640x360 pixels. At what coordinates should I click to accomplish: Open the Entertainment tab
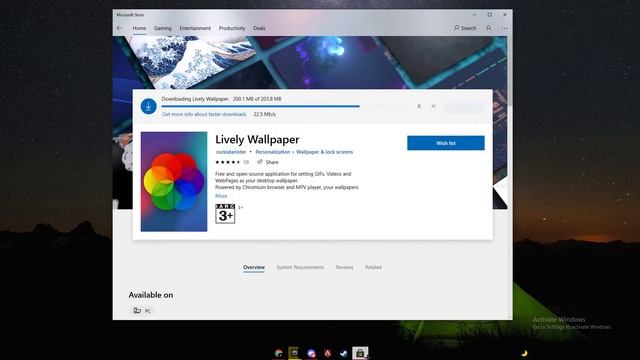pyautogui.click(x=195, y=28)
